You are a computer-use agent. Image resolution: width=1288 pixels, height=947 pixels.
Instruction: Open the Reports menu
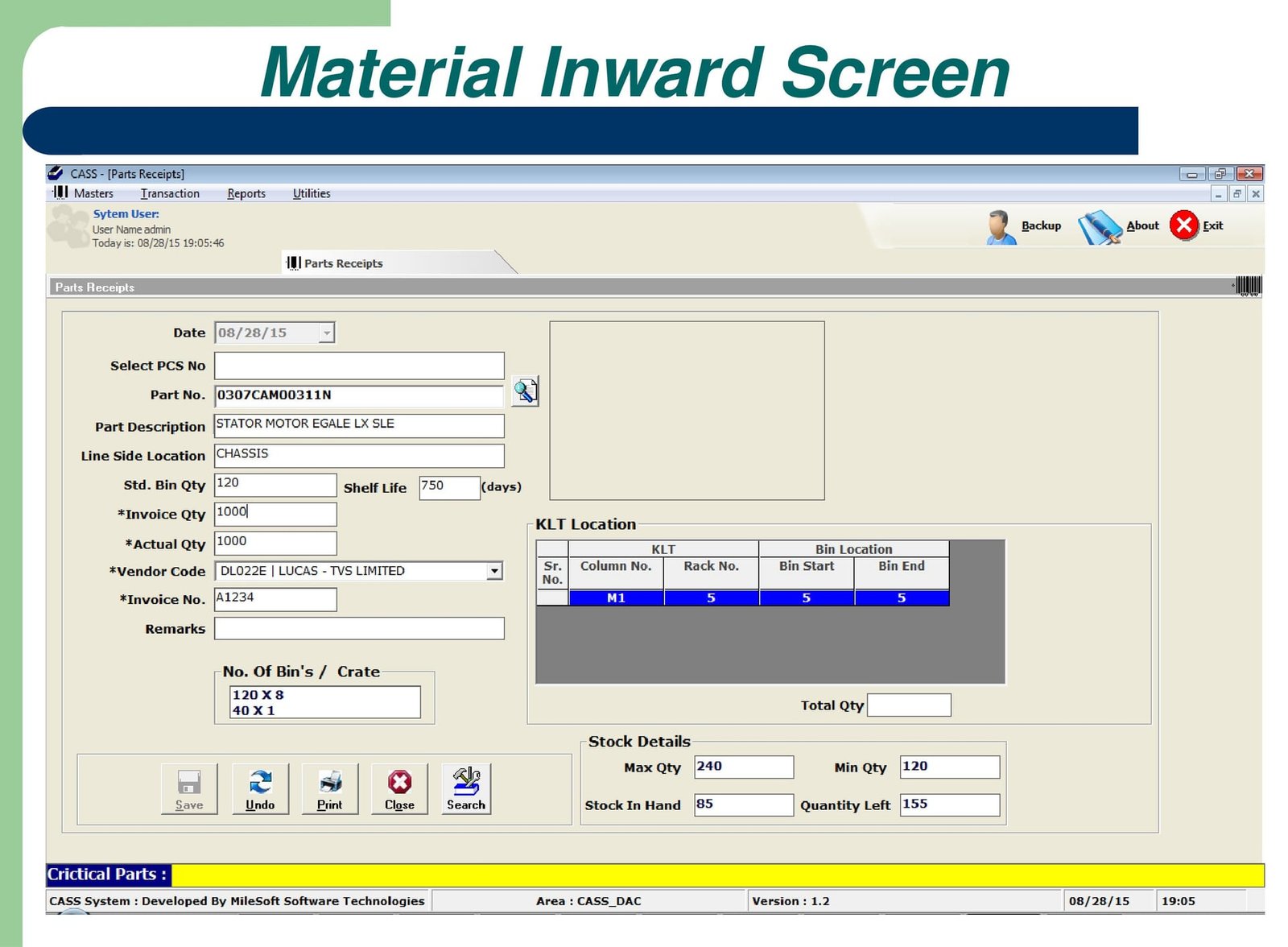[x=246, y=193]
